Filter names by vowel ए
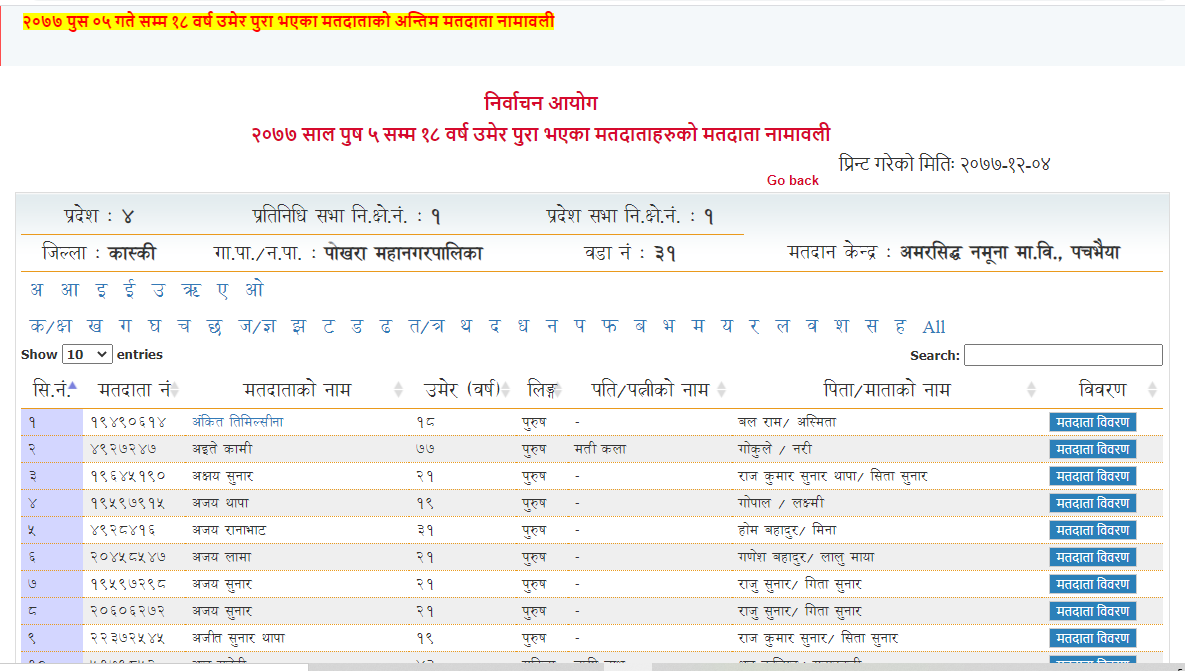This screenshot has width=1185, height=671. point(222,290)
